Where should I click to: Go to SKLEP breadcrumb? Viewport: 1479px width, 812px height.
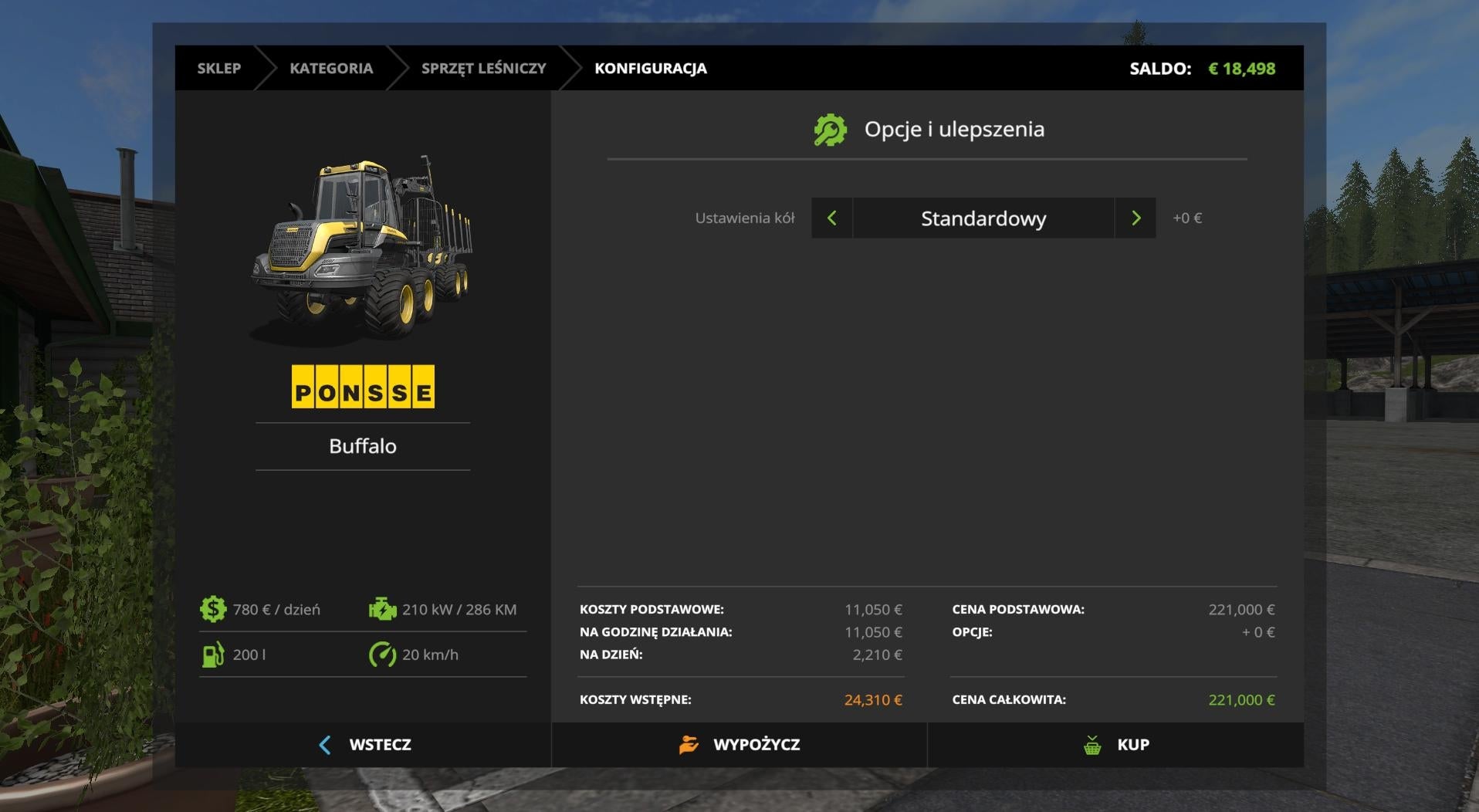(219, 68)
